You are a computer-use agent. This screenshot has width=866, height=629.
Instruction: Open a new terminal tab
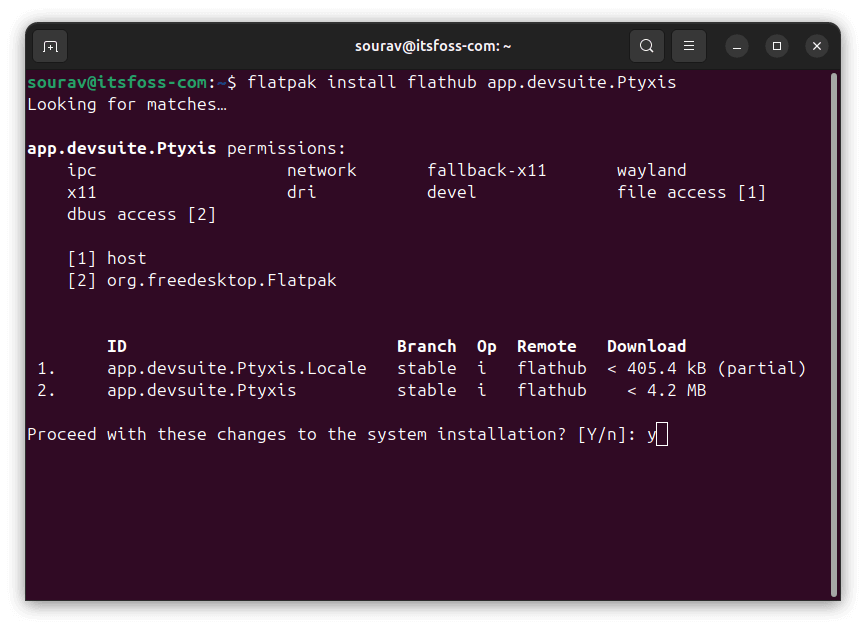(x=50, y=46)
